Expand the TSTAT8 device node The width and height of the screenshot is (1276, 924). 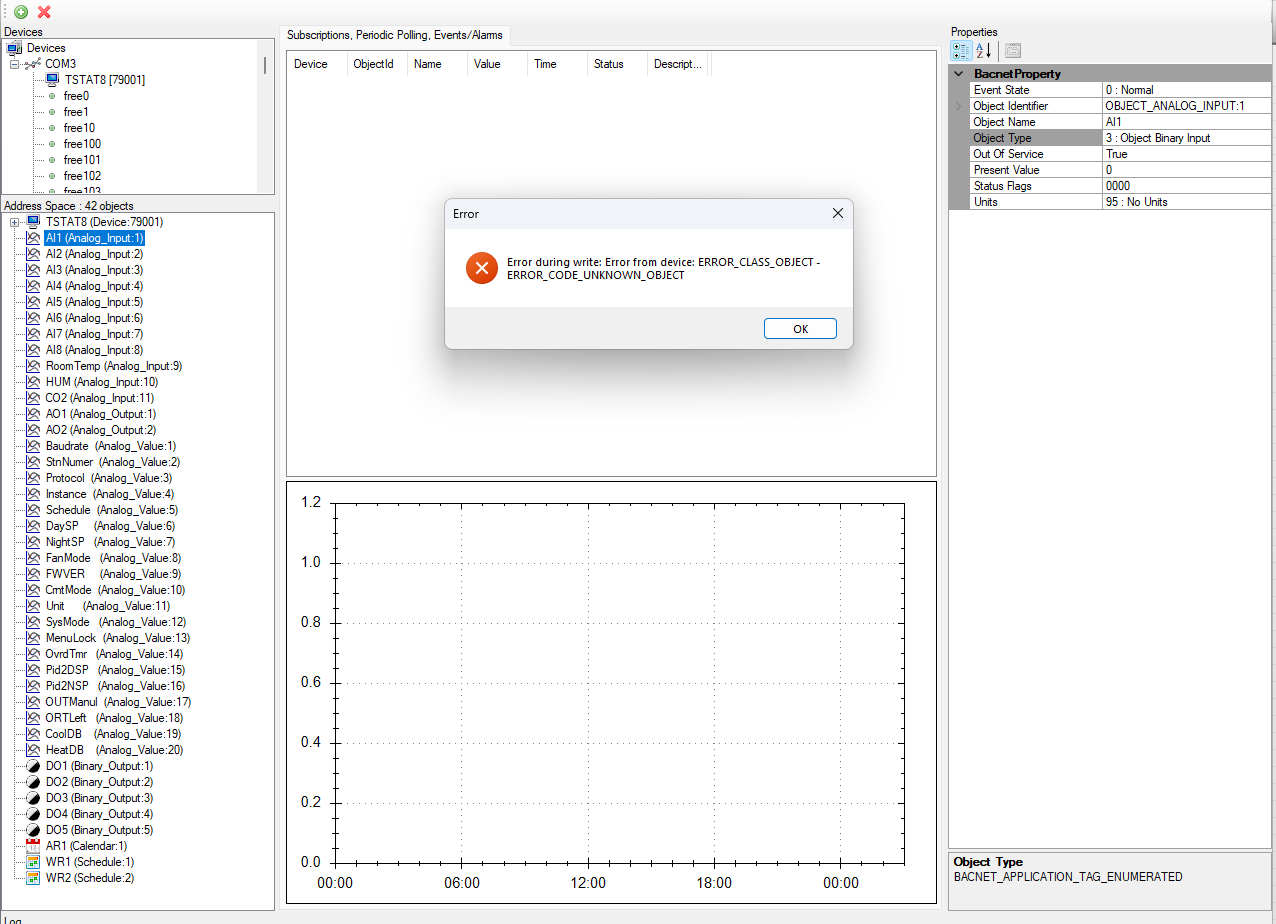15,222
